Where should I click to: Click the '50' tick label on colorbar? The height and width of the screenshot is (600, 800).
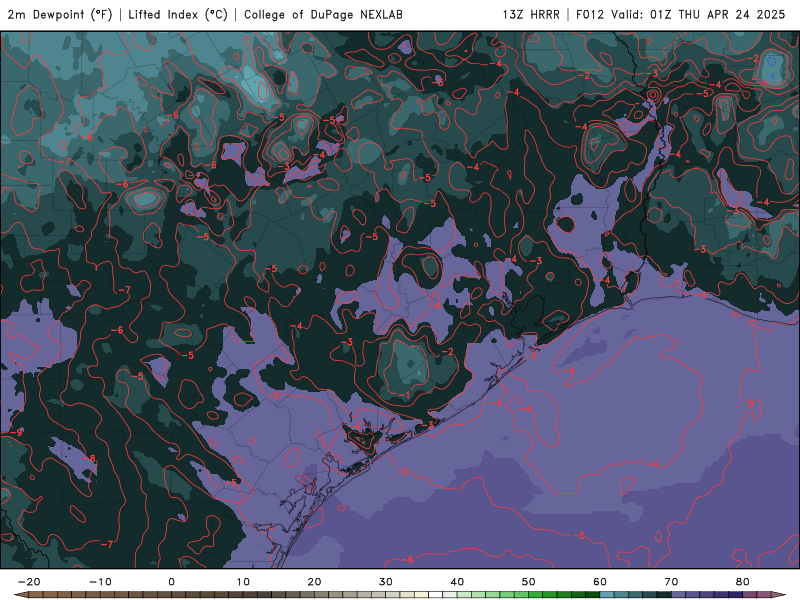point(529,582)
